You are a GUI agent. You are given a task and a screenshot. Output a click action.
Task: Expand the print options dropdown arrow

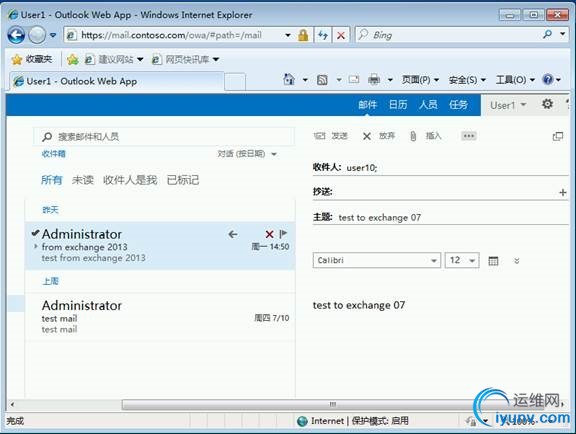tap(390, 80)
